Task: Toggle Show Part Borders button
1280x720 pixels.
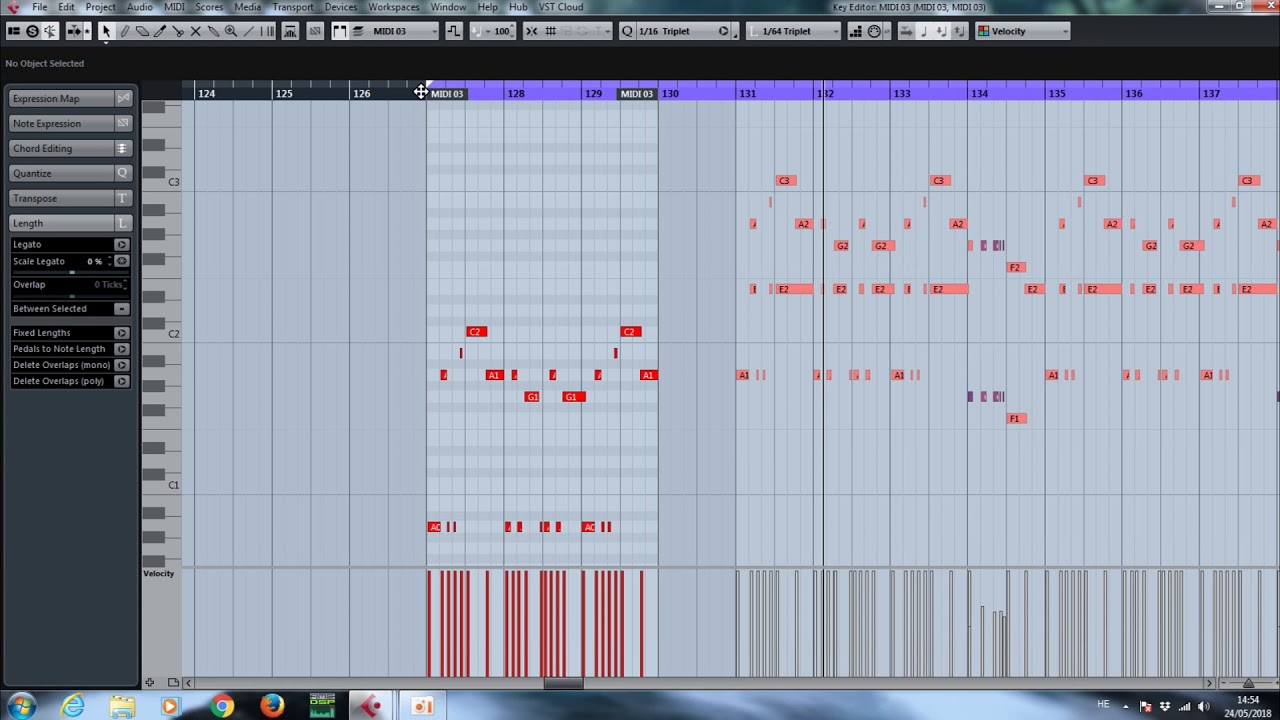Action: tap(339, 31)
